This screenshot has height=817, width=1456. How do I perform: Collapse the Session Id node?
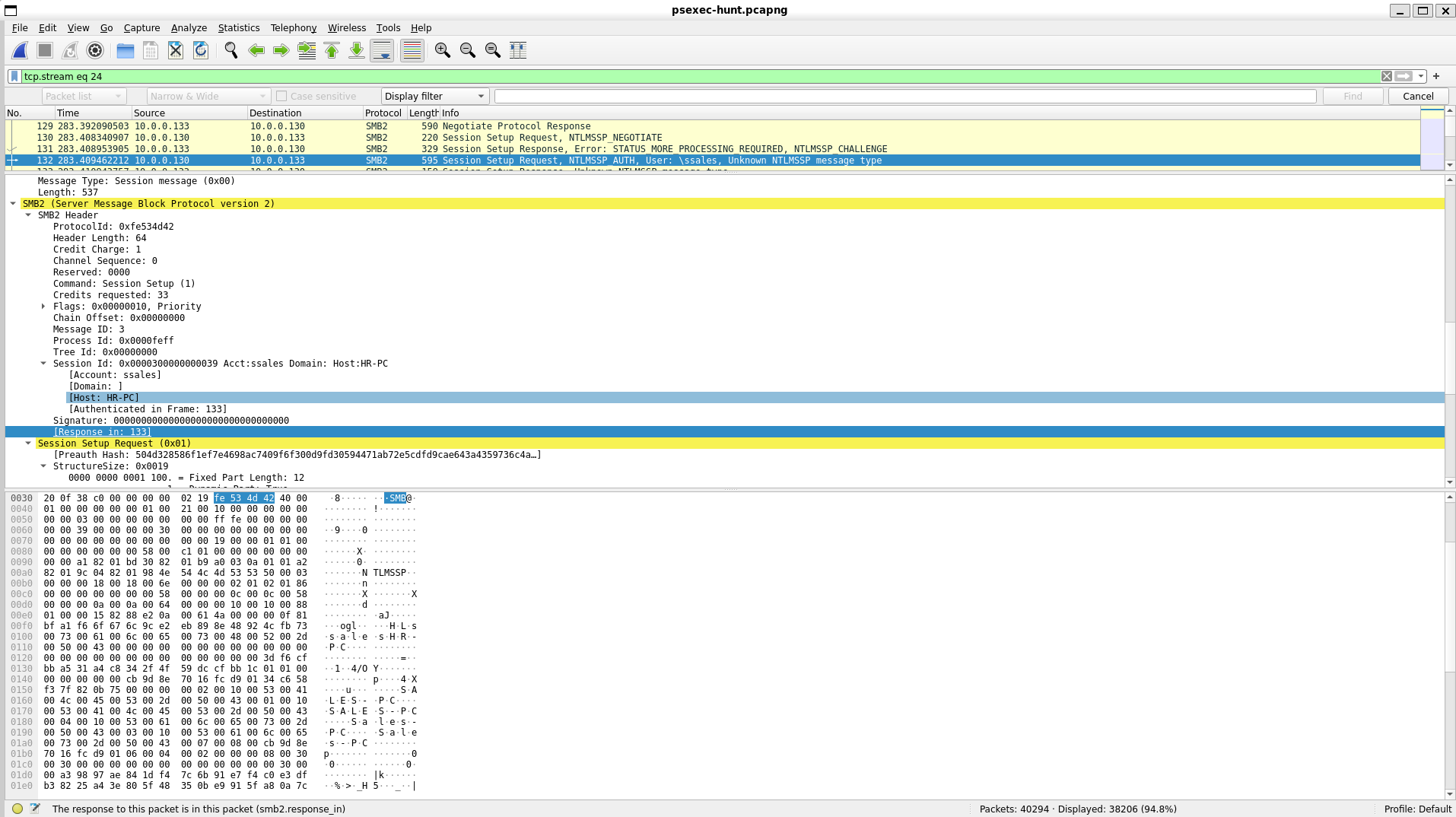(43, 364)
